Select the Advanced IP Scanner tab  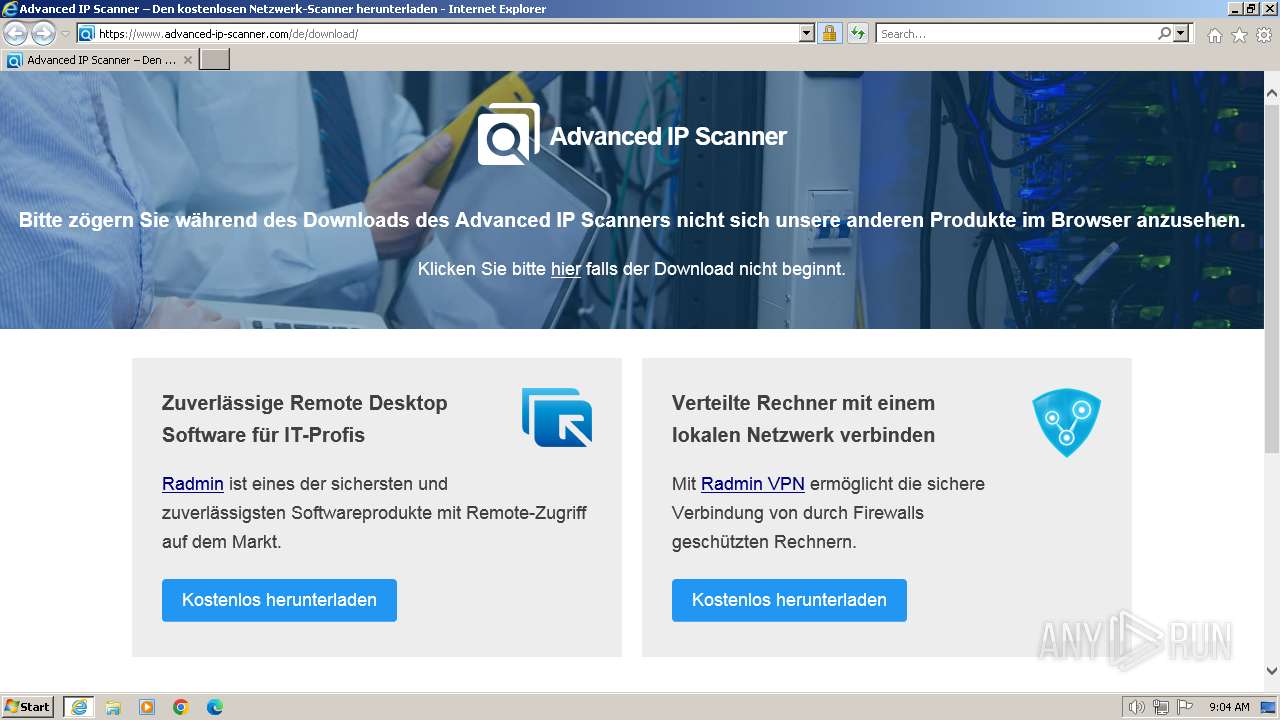[99, 60]
